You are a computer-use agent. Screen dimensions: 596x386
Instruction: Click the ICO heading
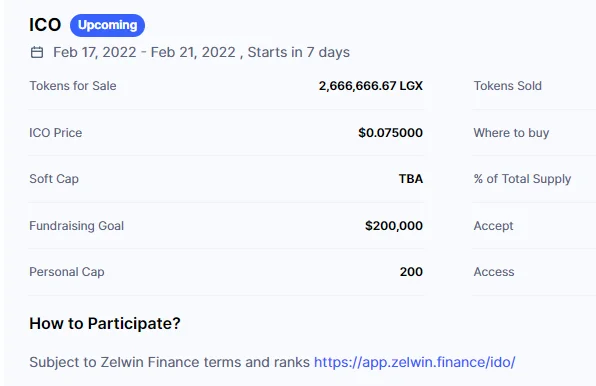(x=45, y=25)
